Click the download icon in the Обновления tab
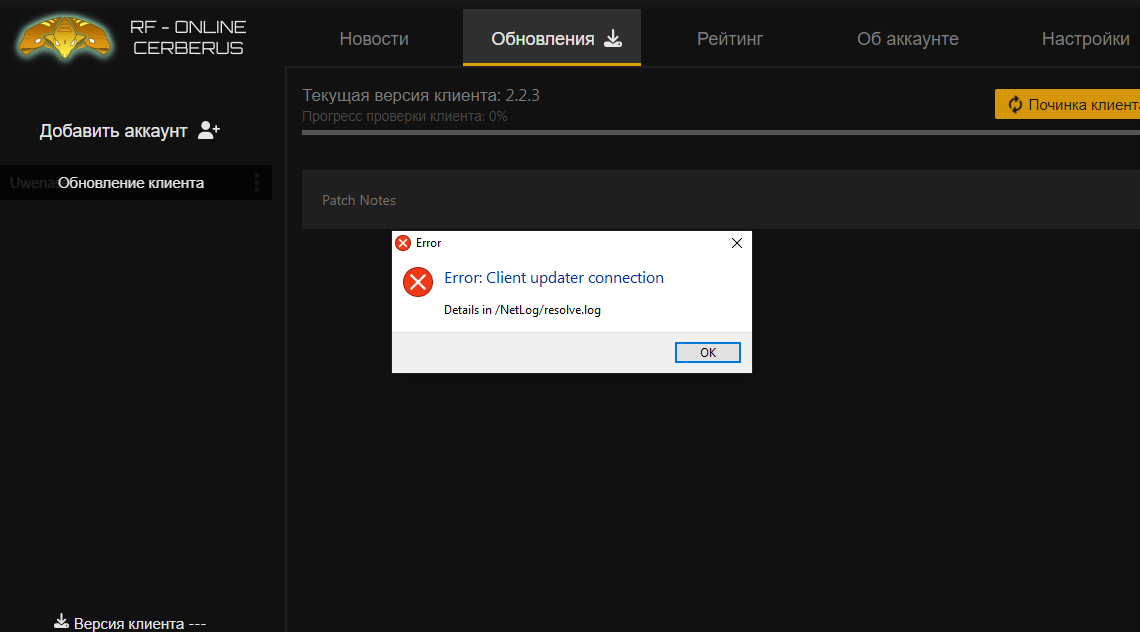The image size is (1140, 632). coord(613,39)
